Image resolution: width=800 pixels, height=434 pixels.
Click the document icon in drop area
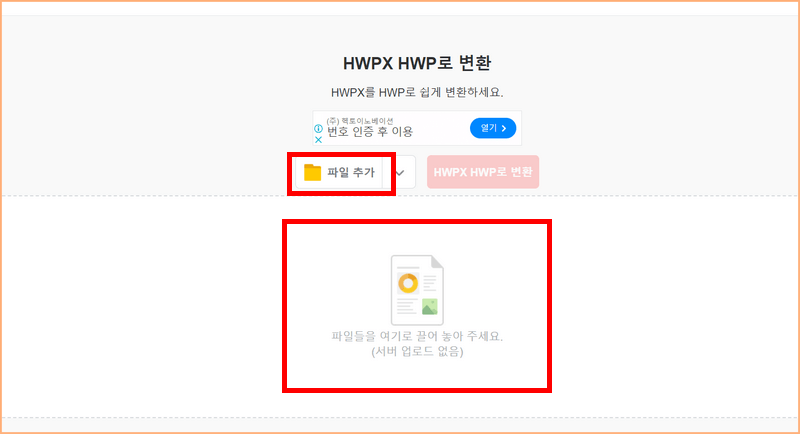click(417, 290)
